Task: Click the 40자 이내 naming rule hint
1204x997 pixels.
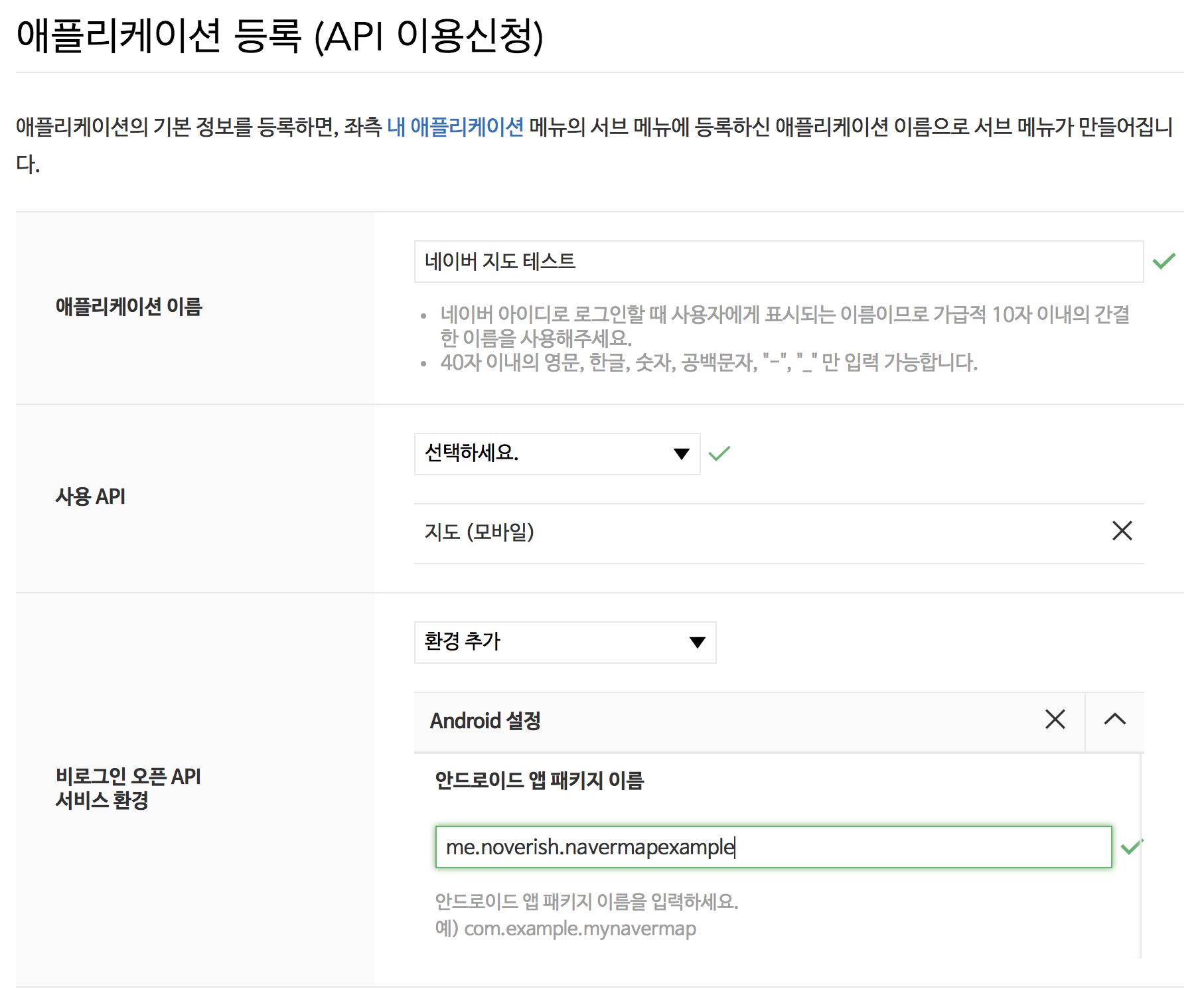Action: click(708, 363)
